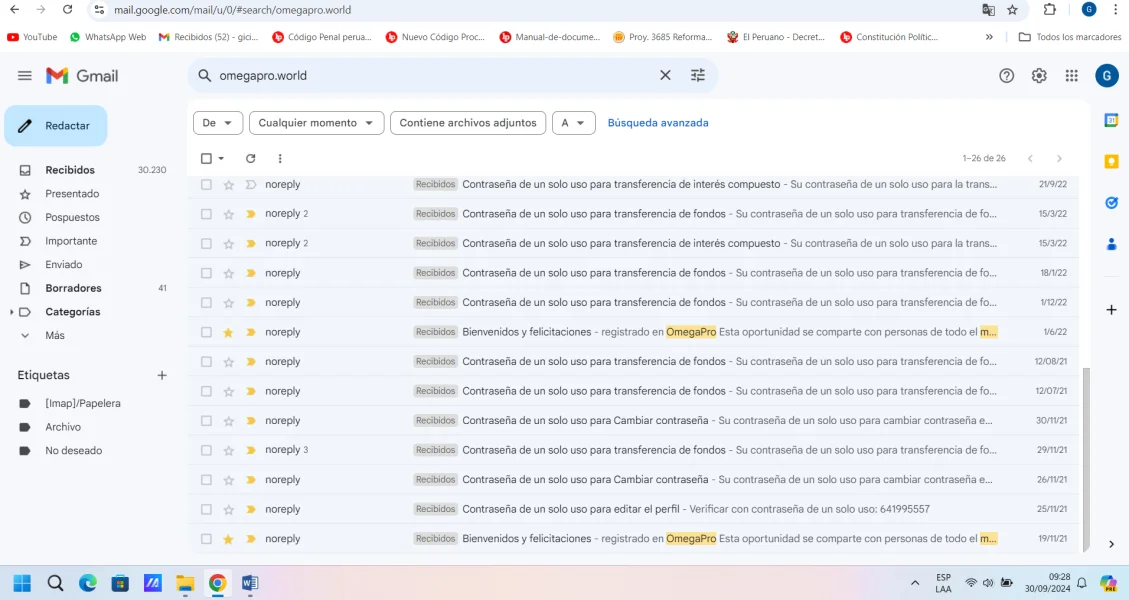Open the Cualquier momento date dropdown
Image resolution: width=1129 pixels, height=600 pixels.
316,123
